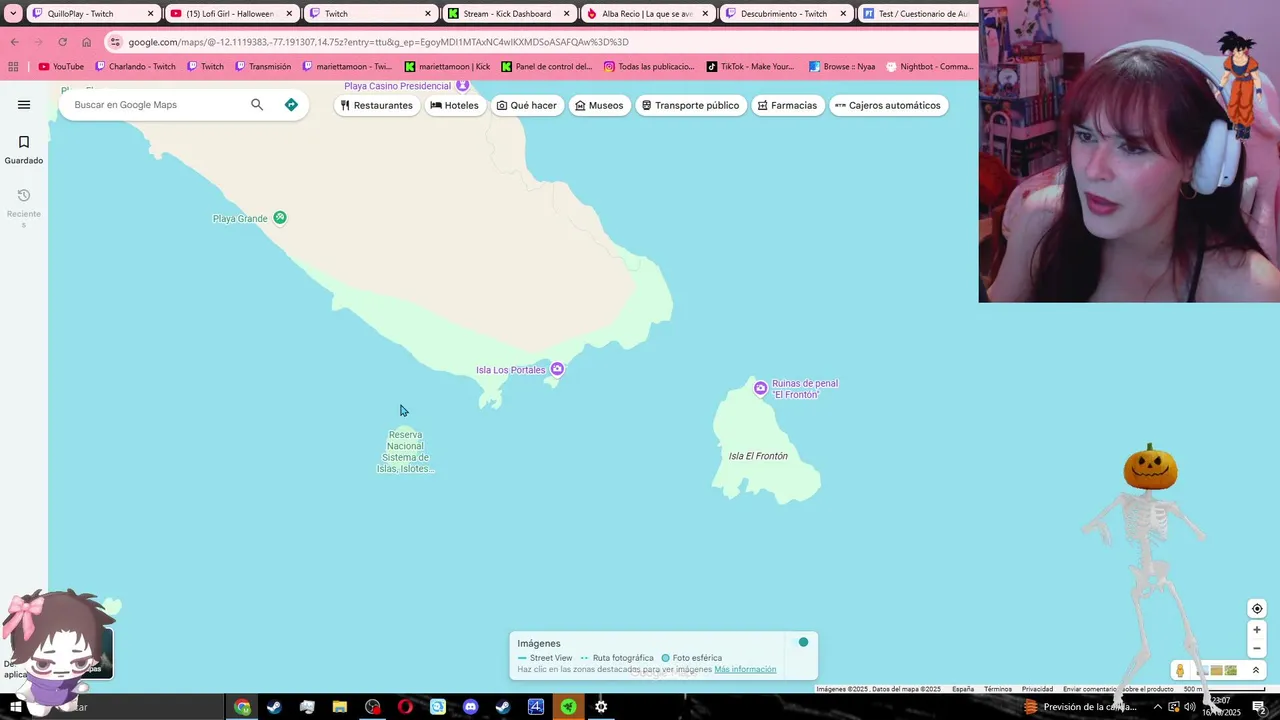
Task: Open the Chrome apps grid in bookmarks bar
Action: click(x=13, y=67)
